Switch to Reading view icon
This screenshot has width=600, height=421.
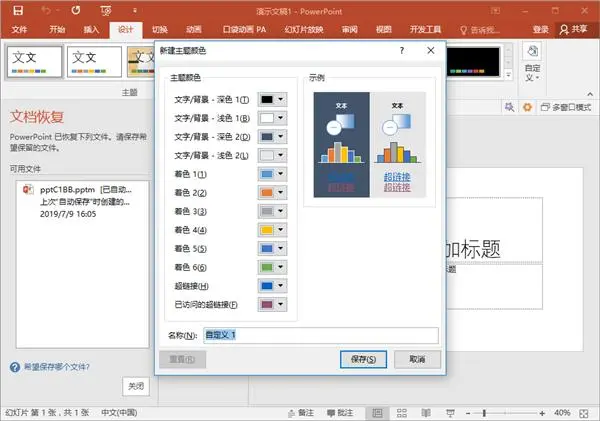click(426, 413)
